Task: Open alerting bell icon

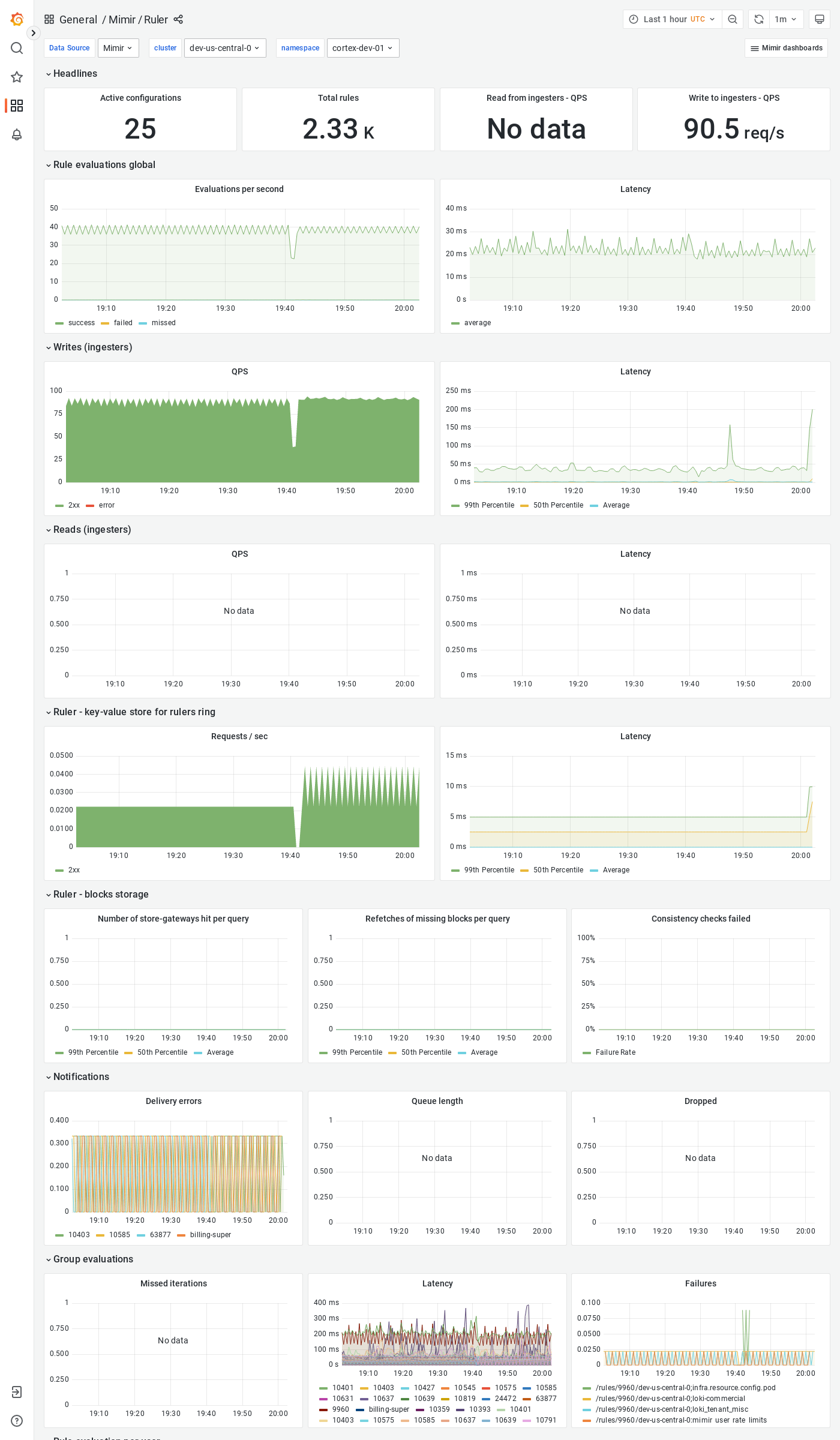Action: pyautogui.click(x=17, y=134)
